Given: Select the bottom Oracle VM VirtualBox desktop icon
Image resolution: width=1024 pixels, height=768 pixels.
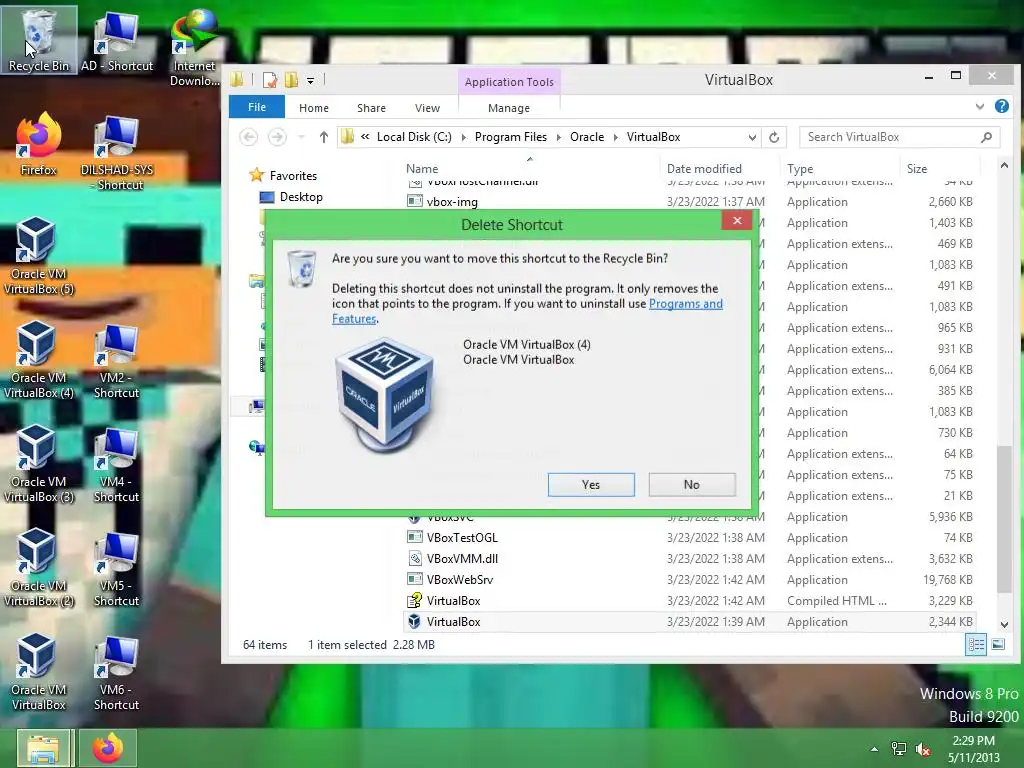Looking at the screenshot, I should tap(39, 671).
